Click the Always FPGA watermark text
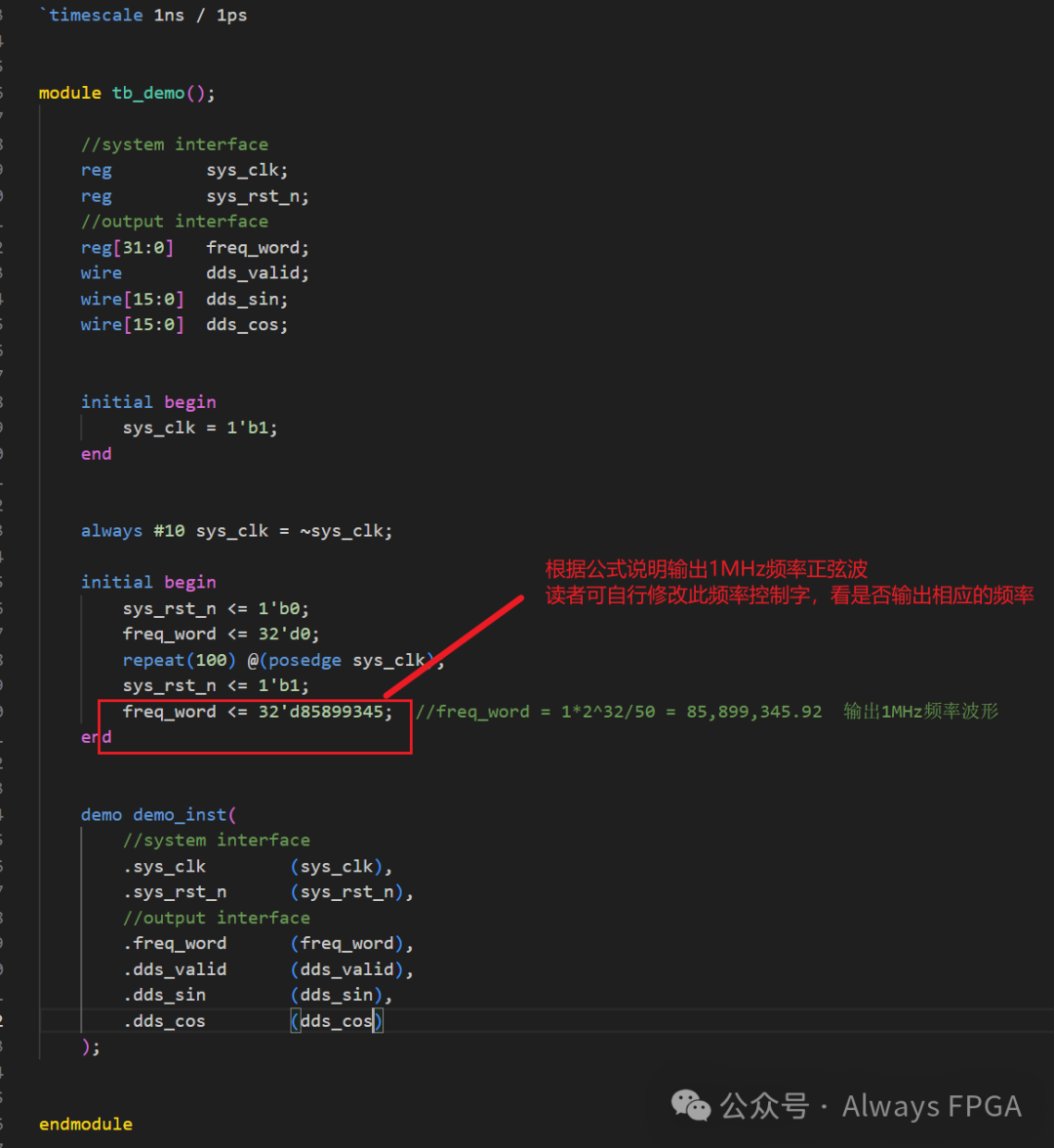The image size is (1054, 1148). [x=931, y=1106]
